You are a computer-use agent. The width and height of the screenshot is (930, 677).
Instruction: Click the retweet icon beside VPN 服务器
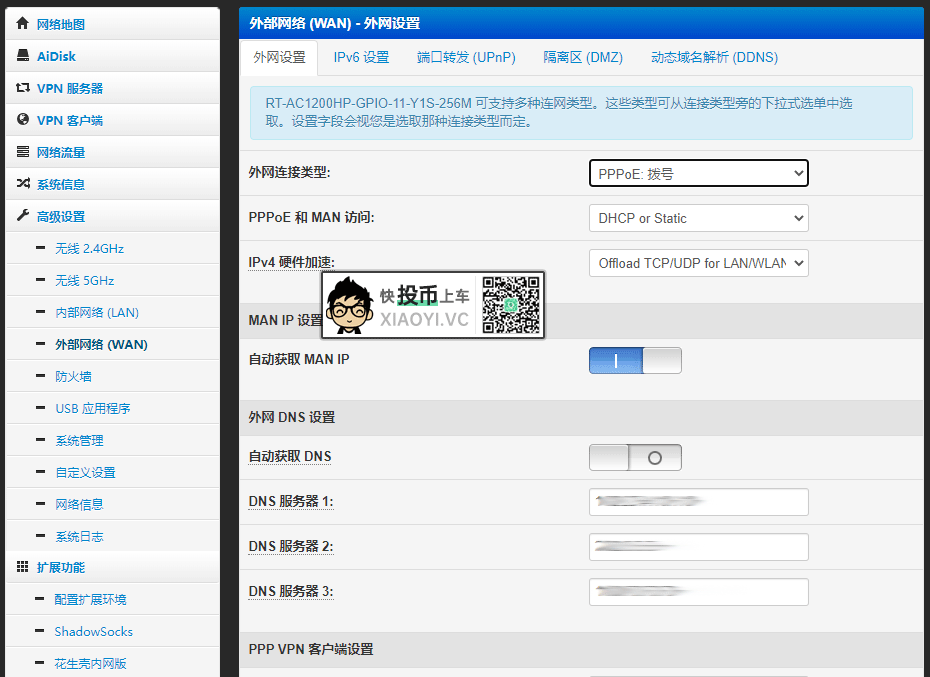tap(23, 87)
